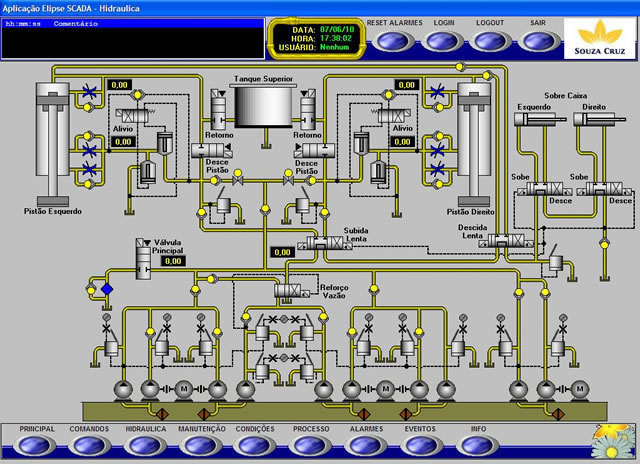Image resolution: width=640 pixels, height=464 pixels.
Task: Click the black alarm message list area
Action: (133, 42)
